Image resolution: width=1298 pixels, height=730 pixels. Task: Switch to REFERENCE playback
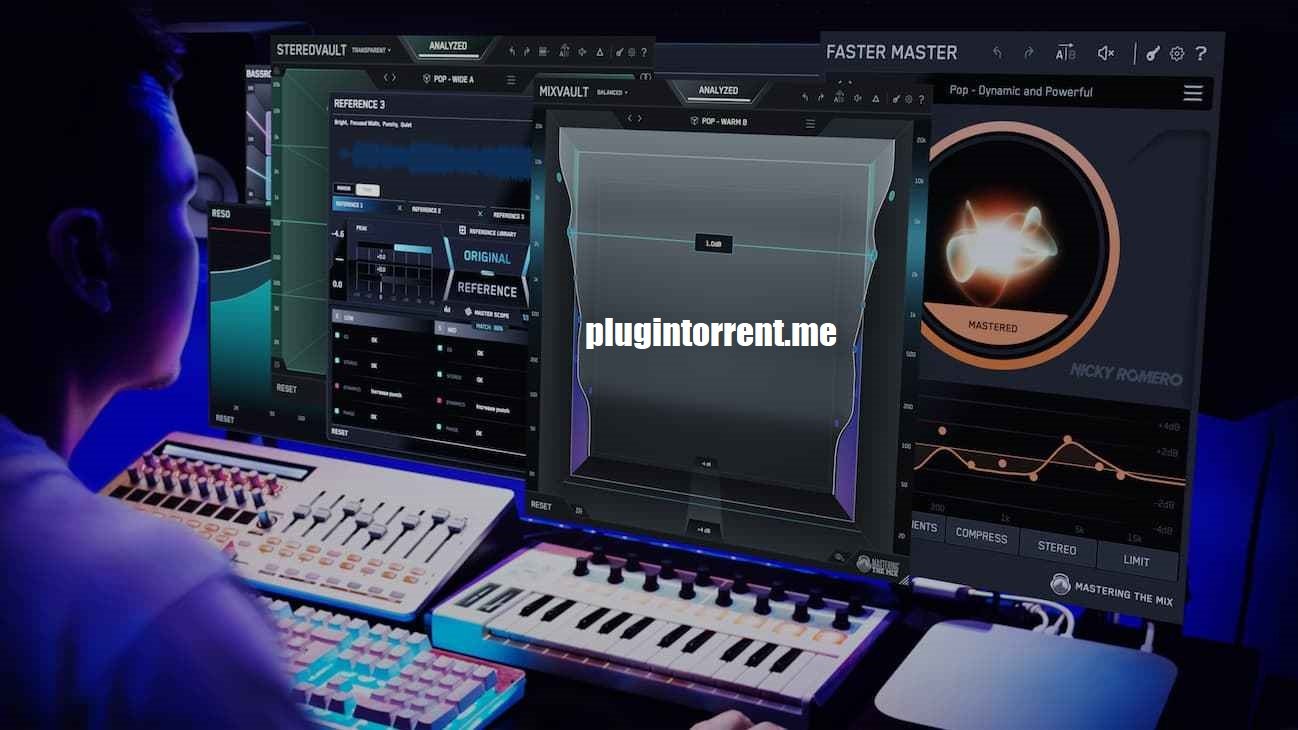click(487, 290)
